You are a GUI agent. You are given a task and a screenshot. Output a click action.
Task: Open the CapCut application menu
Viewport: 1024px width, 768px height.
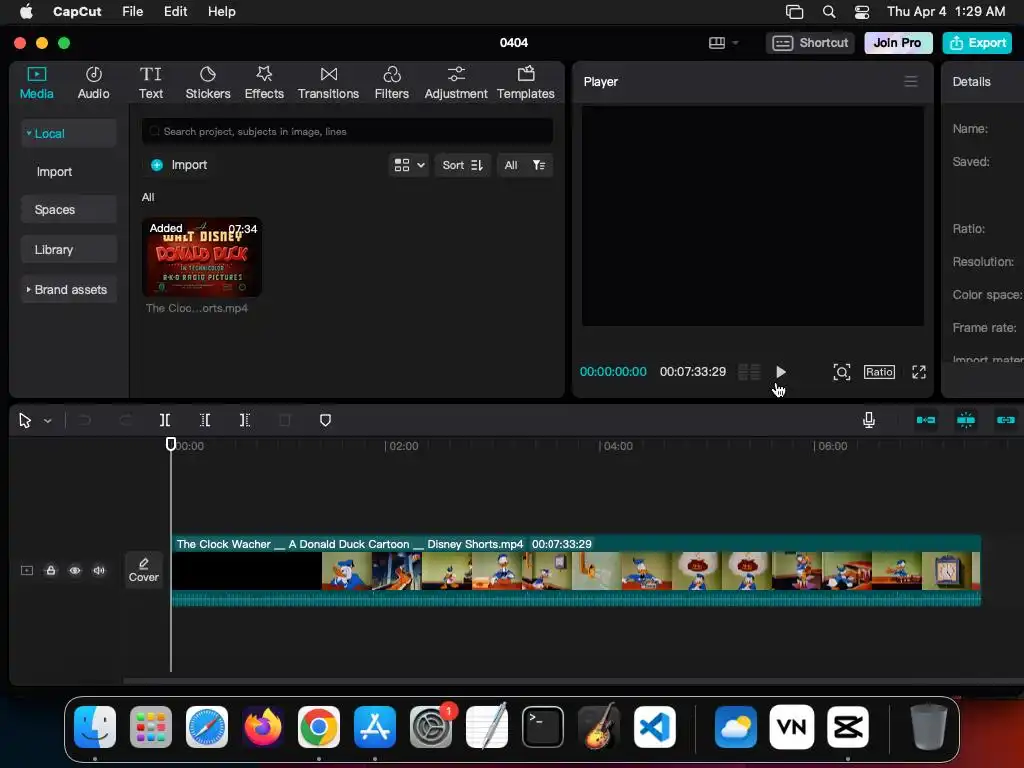pyautogui.click(x=77, y=11)
